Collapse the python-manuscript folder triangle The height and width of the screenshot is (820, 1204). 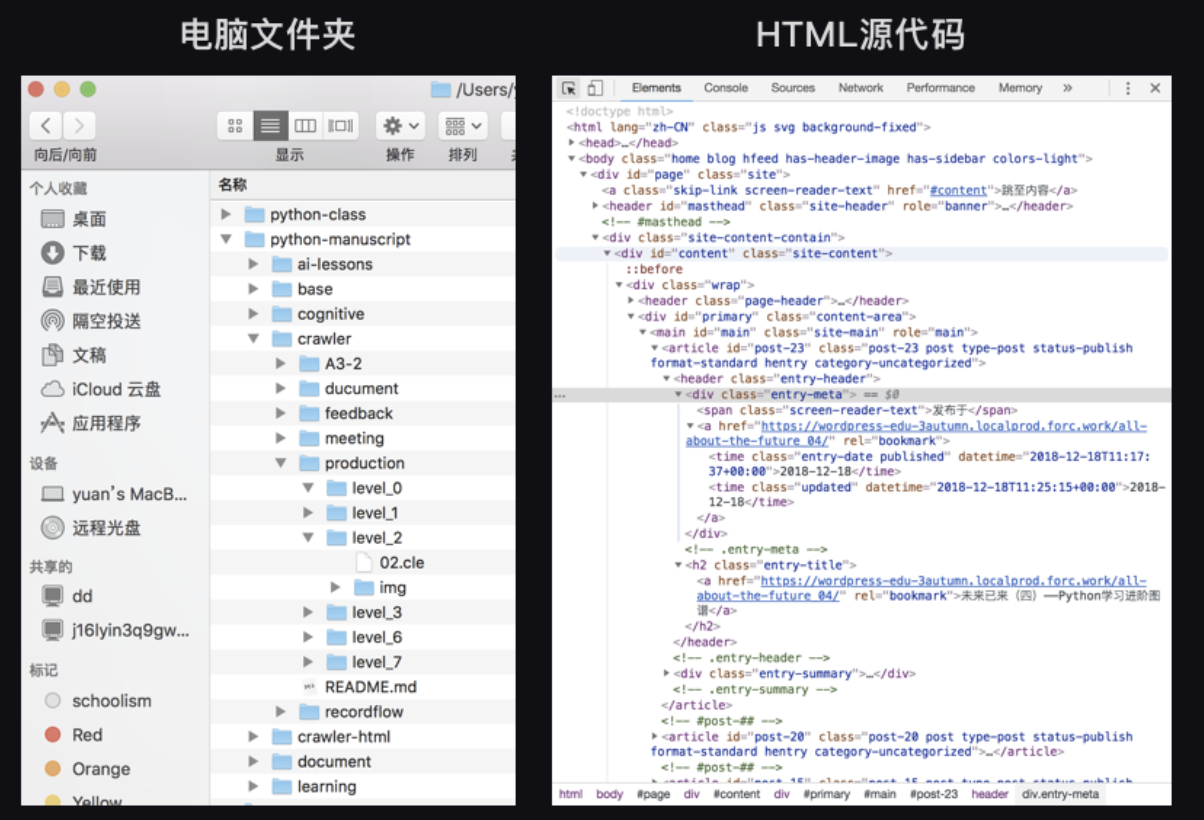(226, 239)
